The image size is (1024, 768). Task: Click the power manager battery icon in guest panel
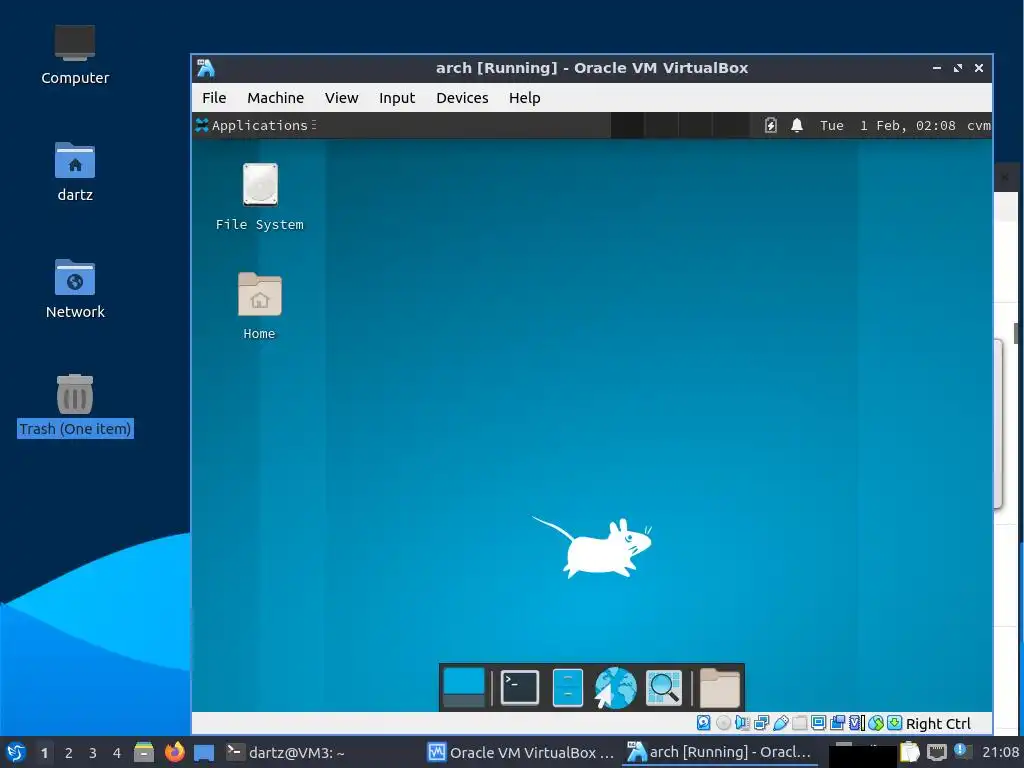tap(771, 125)
